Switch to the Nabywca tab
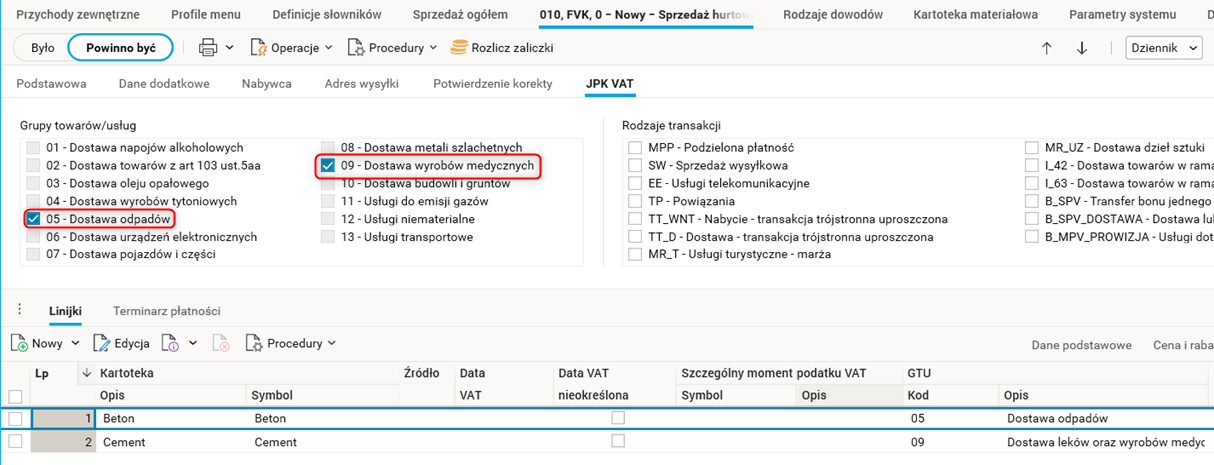The height and width of the screenshot is (465, 1214). click(267, 84)
